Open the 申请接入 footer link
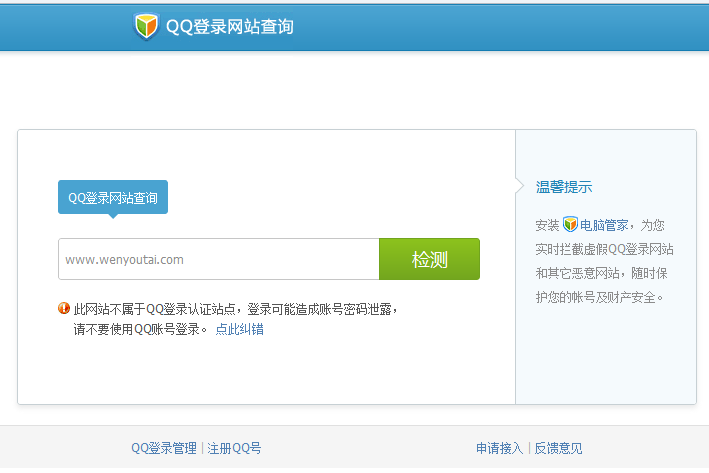Screen dimensions: 709x473 pos(499,448)
